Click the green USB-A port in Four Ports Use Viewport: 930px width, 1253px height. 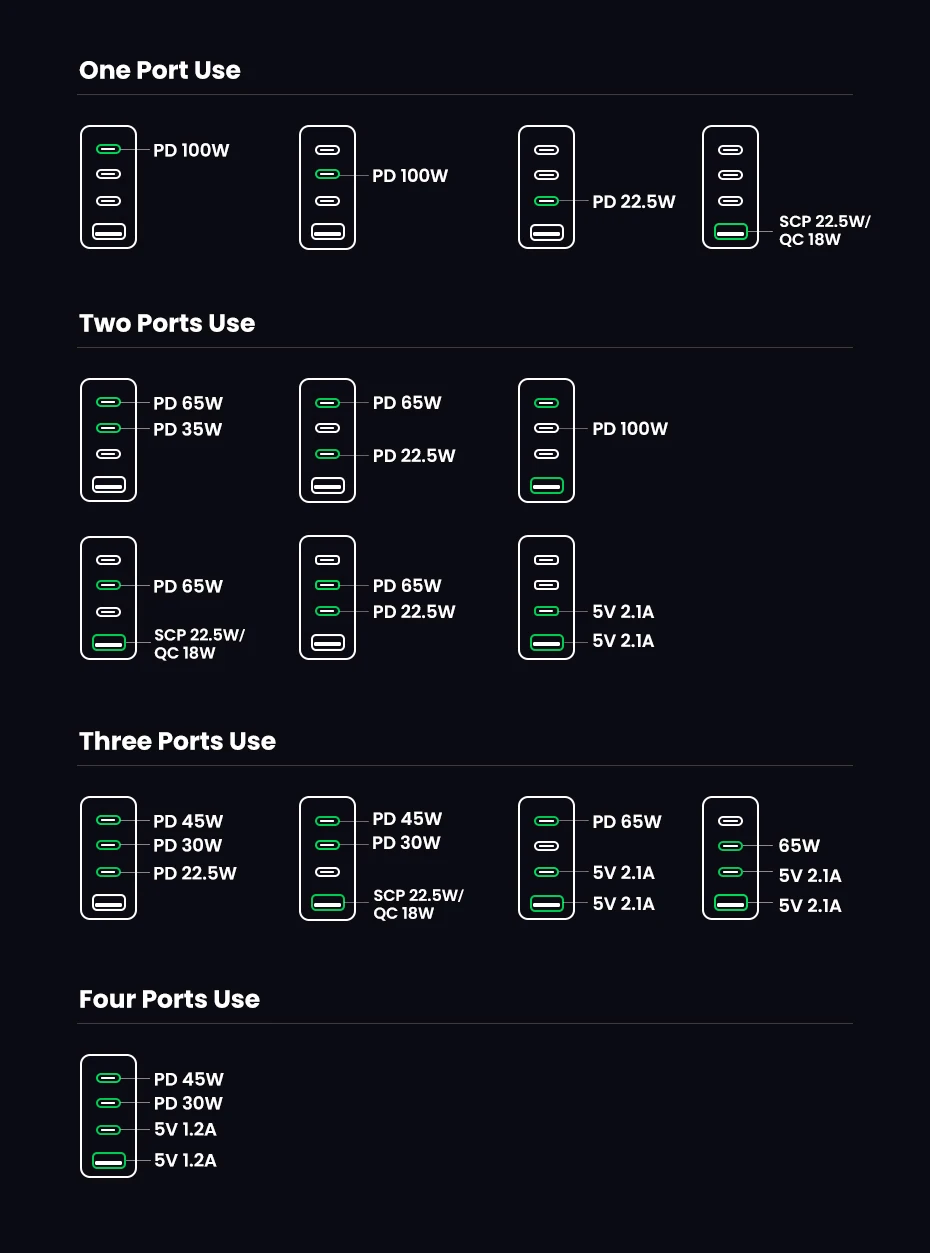(x=108, y=1161)
